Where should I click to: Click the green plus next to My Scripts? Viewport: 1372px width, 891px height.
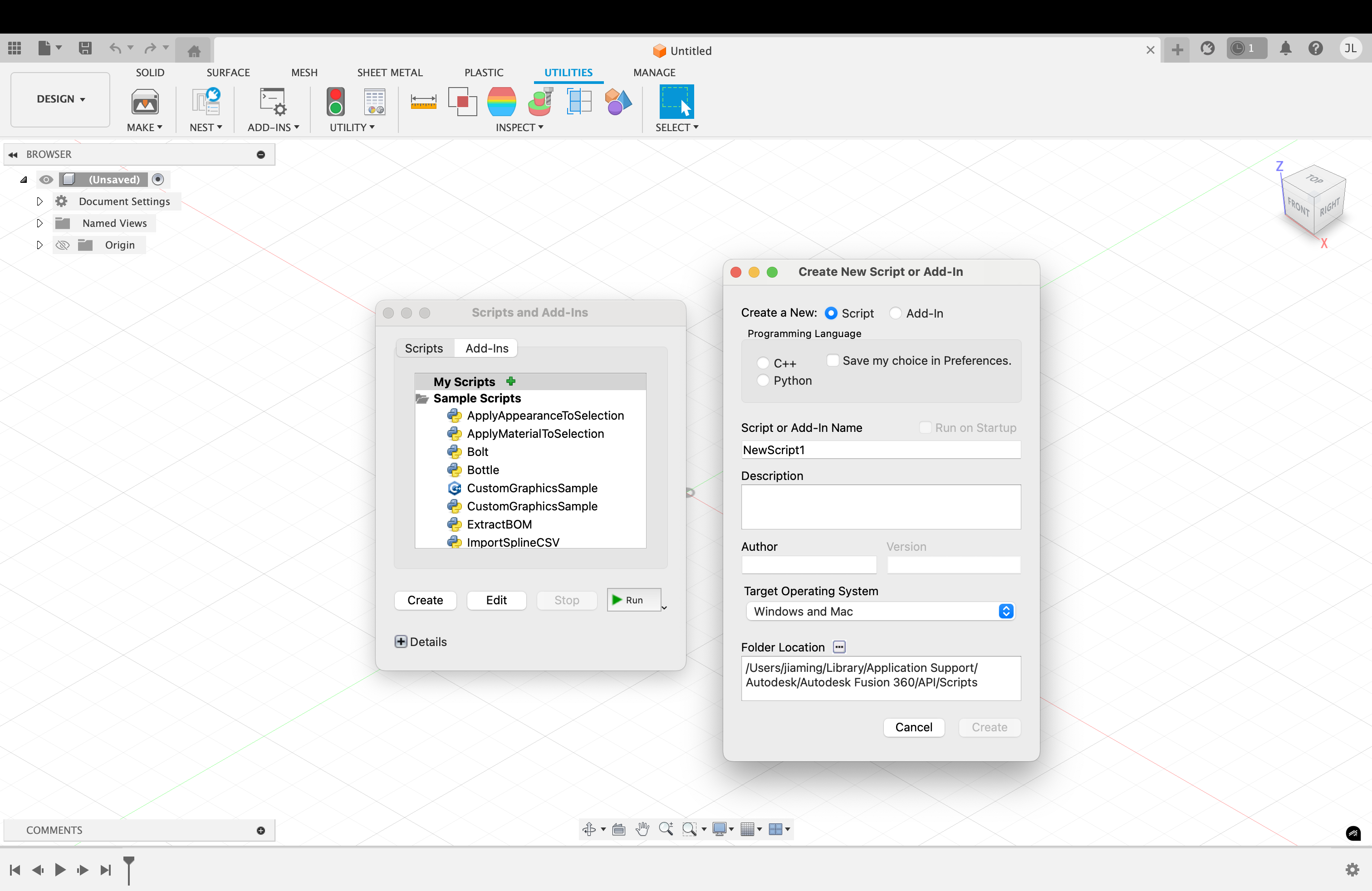point(511,381)
